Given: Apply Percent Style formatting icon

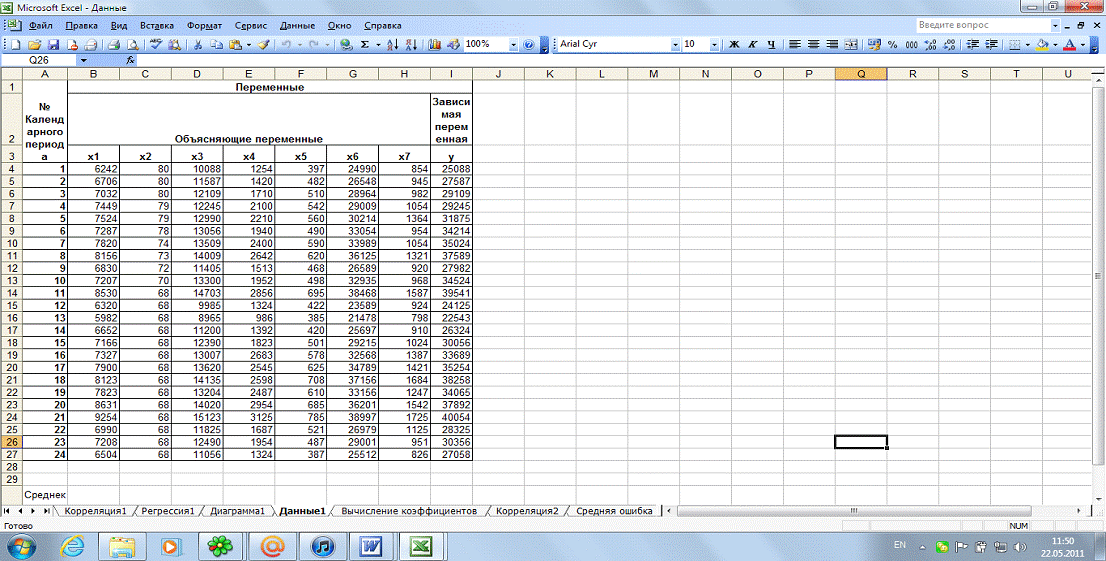Looking at the screenshot, I should (893, 45).
